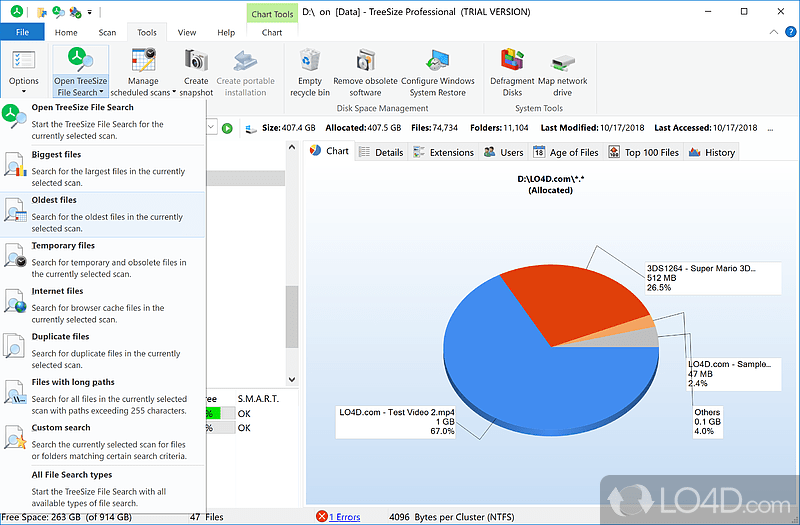Click the refresh icon in quick access toolbar

58,12
